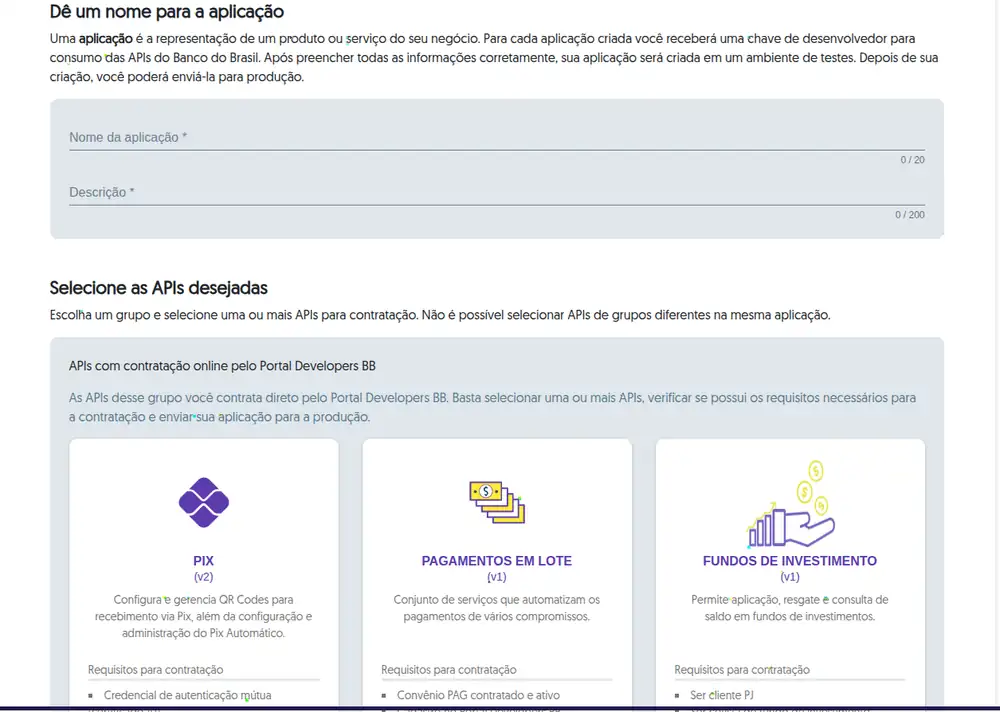Open the PIX card title
Image resolution: width=1000 pixels, height=712 pixels.
(203, 561)
